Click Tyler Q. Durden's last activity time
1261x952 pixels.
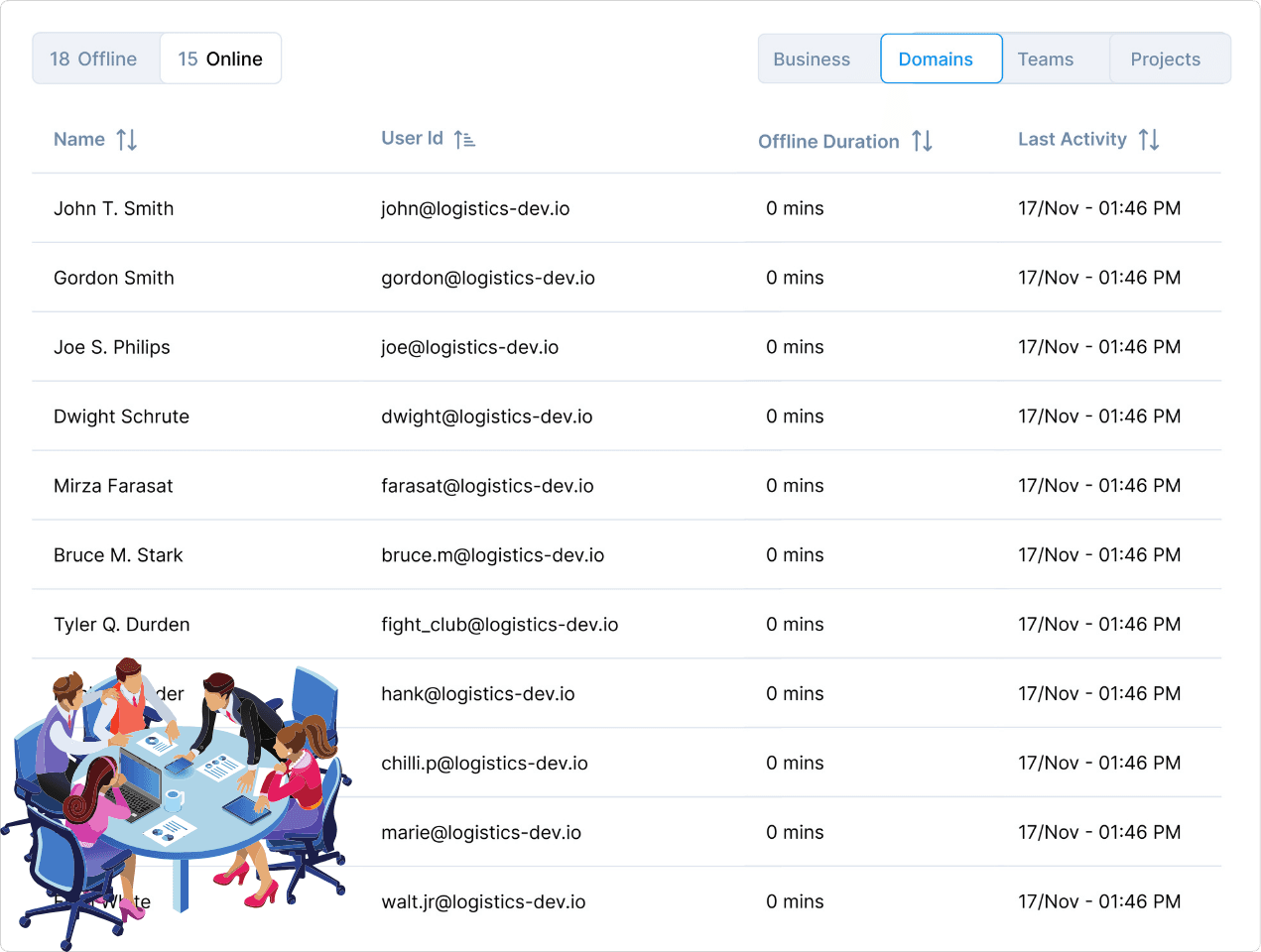pos(1099,625)
